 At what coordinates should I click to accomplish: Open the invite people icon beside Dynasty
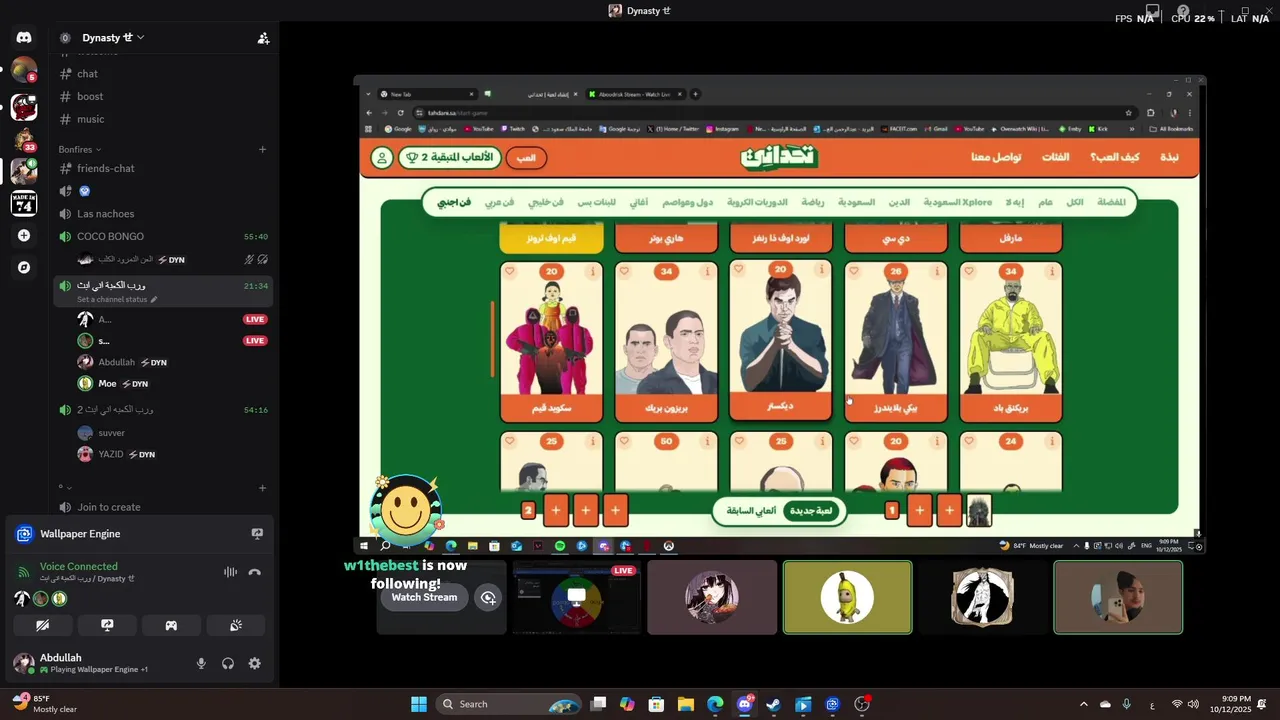click(263, 38)
